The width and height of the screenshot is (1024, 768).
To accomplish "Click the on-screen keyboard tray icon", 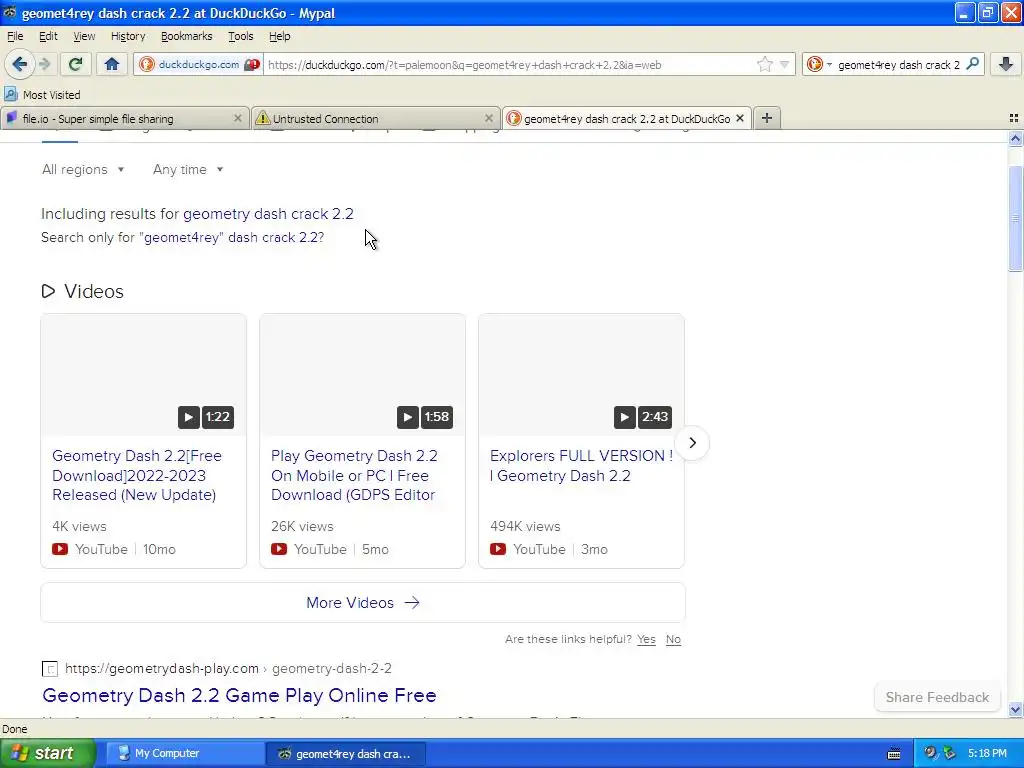I will pyautogui.click(x=894, y=754).
